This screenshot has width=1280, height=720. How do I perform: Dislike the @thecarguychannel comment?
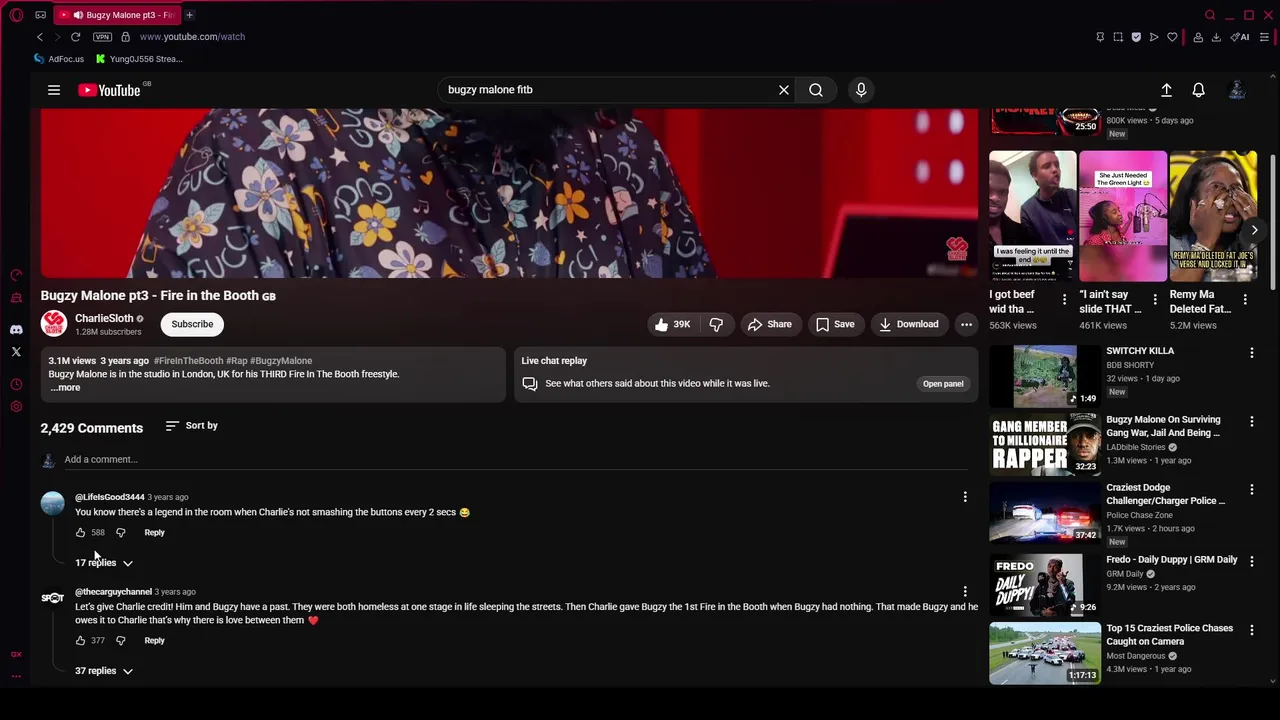pyautogui.click(x=121, y=641)
